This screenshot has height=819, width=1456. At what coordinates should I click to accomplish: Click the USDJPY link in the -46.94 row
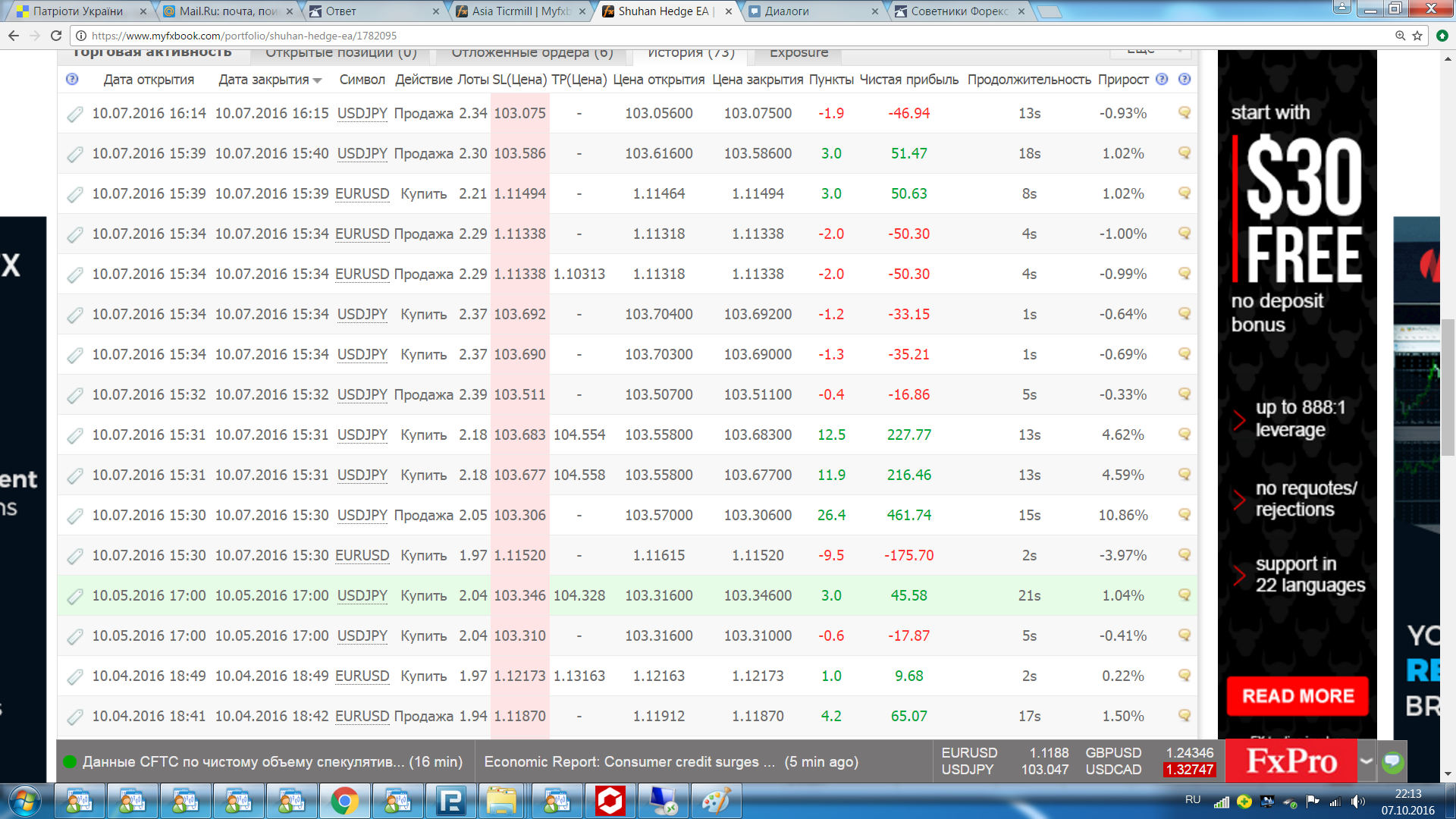tap(362, 114)
